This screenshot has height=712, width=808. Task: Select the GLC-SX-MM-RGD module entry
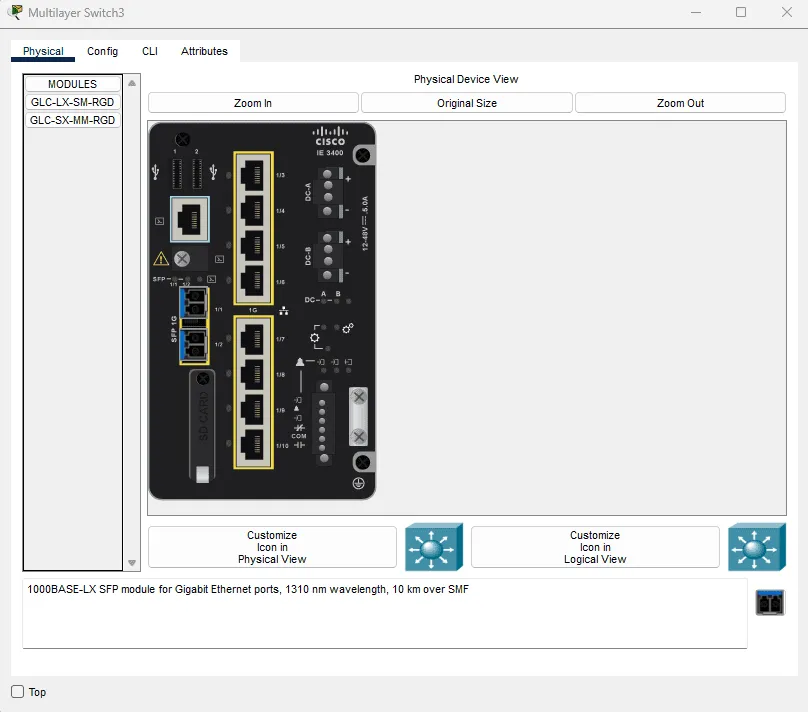pyautogui.click(x=71, y=119)
